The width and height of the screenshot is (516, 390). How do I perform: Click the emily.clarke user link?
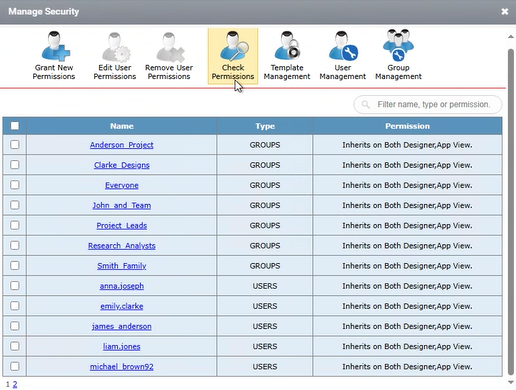click(x=122, y=306)
